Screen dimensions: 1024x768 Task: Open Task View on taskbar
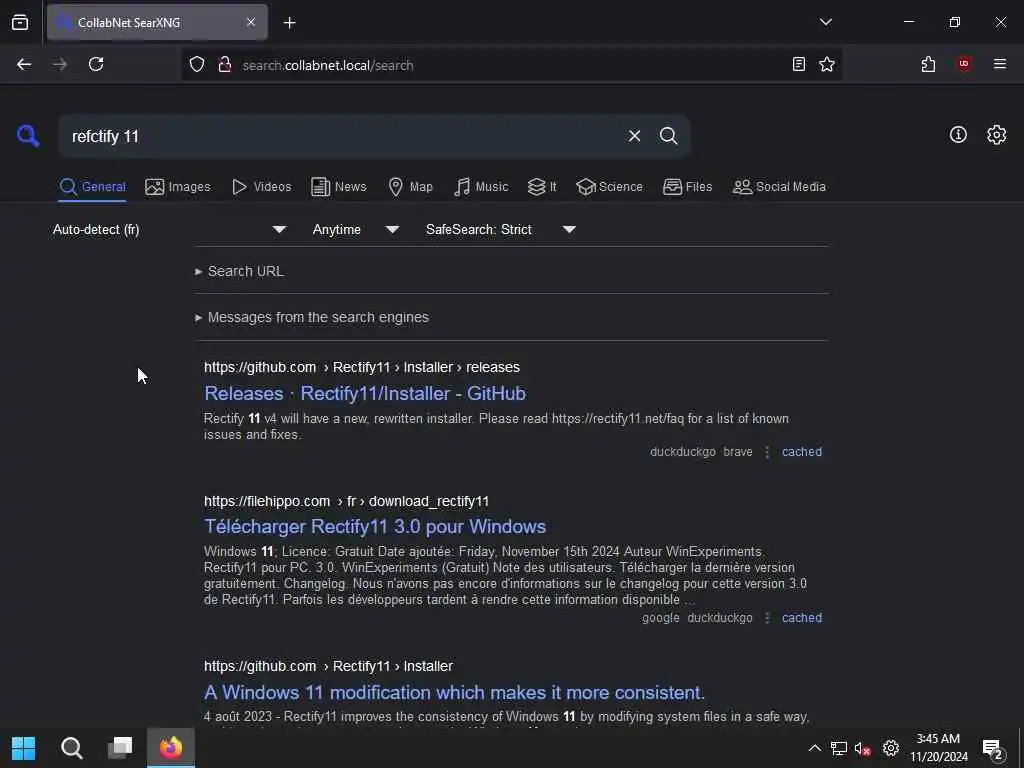(x=120, y=748)
